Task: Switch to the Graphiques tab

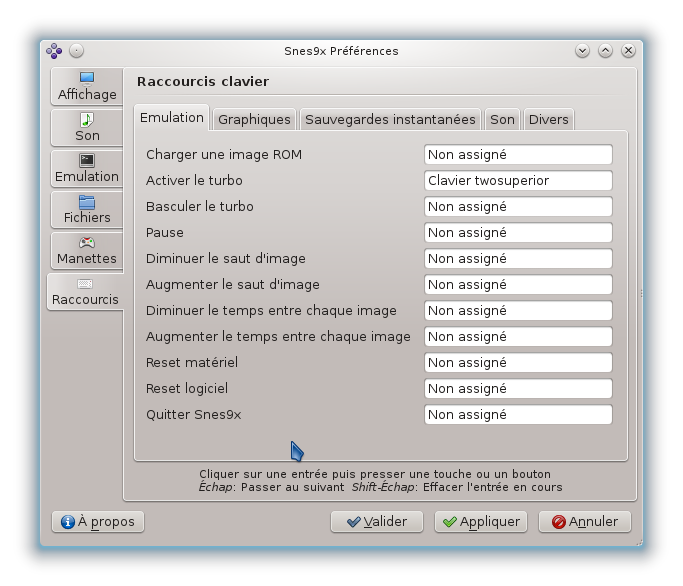Action: tap(254, 119)
